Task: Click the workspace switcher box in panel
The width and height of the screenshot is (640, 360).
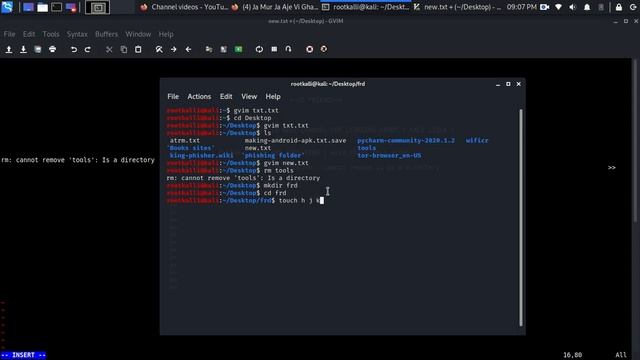Action: coord(98,7)
